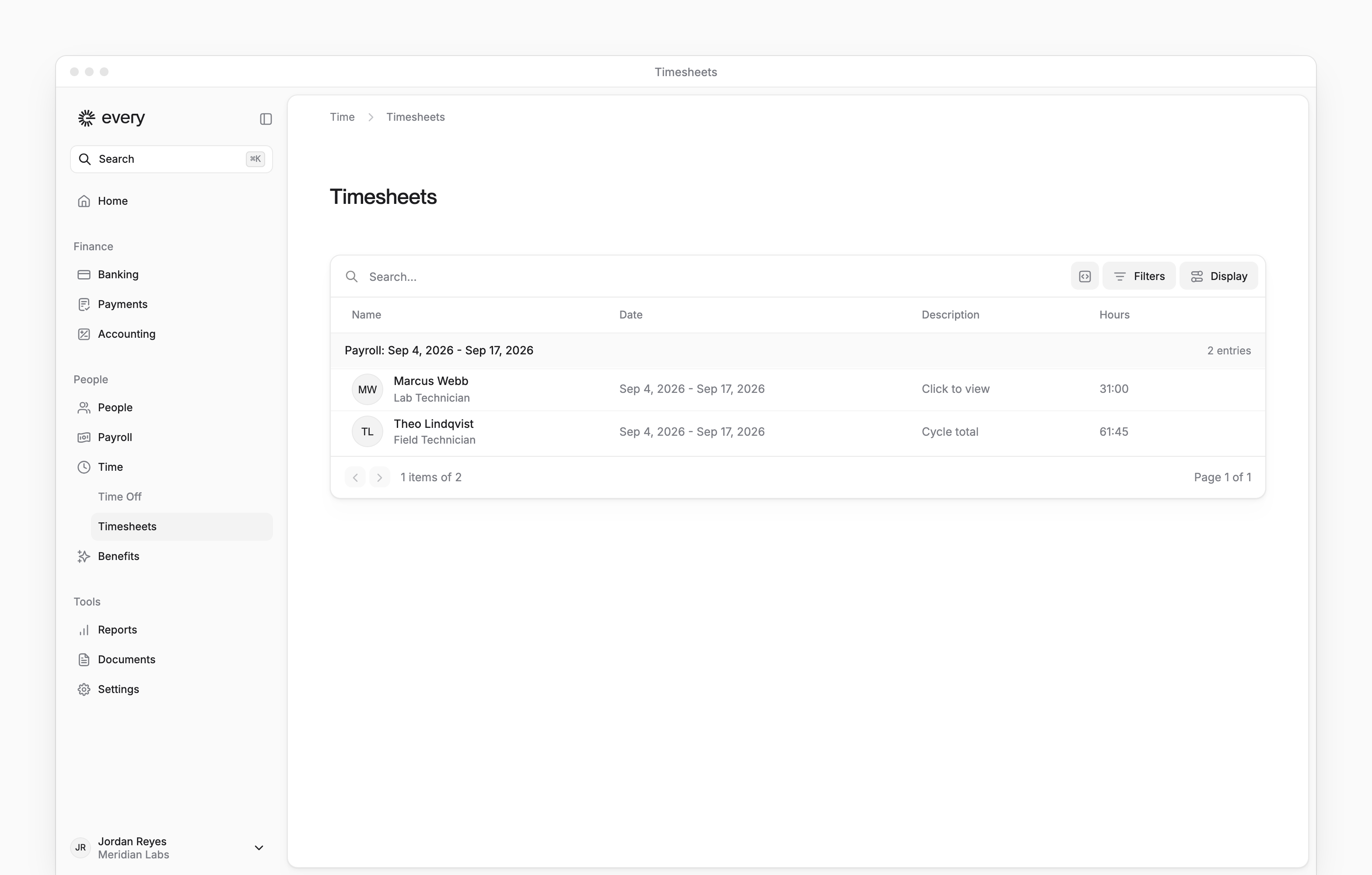Viewport: 1372px width, 875px height.
Task: Click the Time breadcrumb link
Action: 342,117
